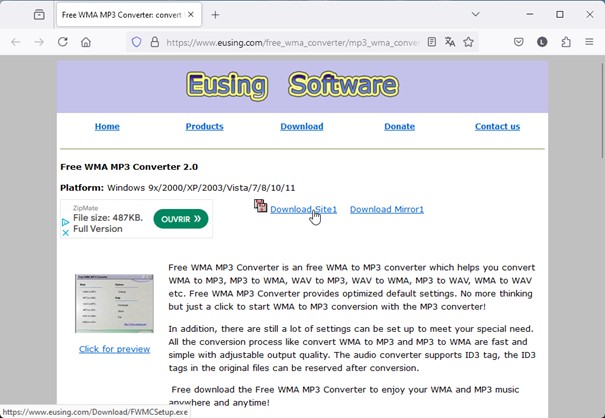Click the Download Mirror1 link
Viewport: 605px width, 418px height.
click(x=387, y=209)
